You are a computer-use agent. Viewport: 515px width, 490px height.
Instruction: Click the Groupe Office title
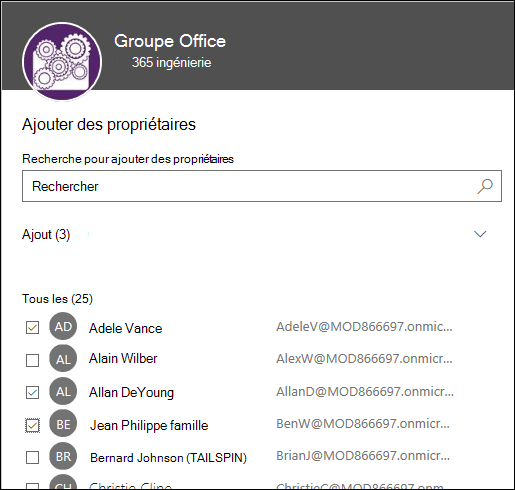click(170, 42)
